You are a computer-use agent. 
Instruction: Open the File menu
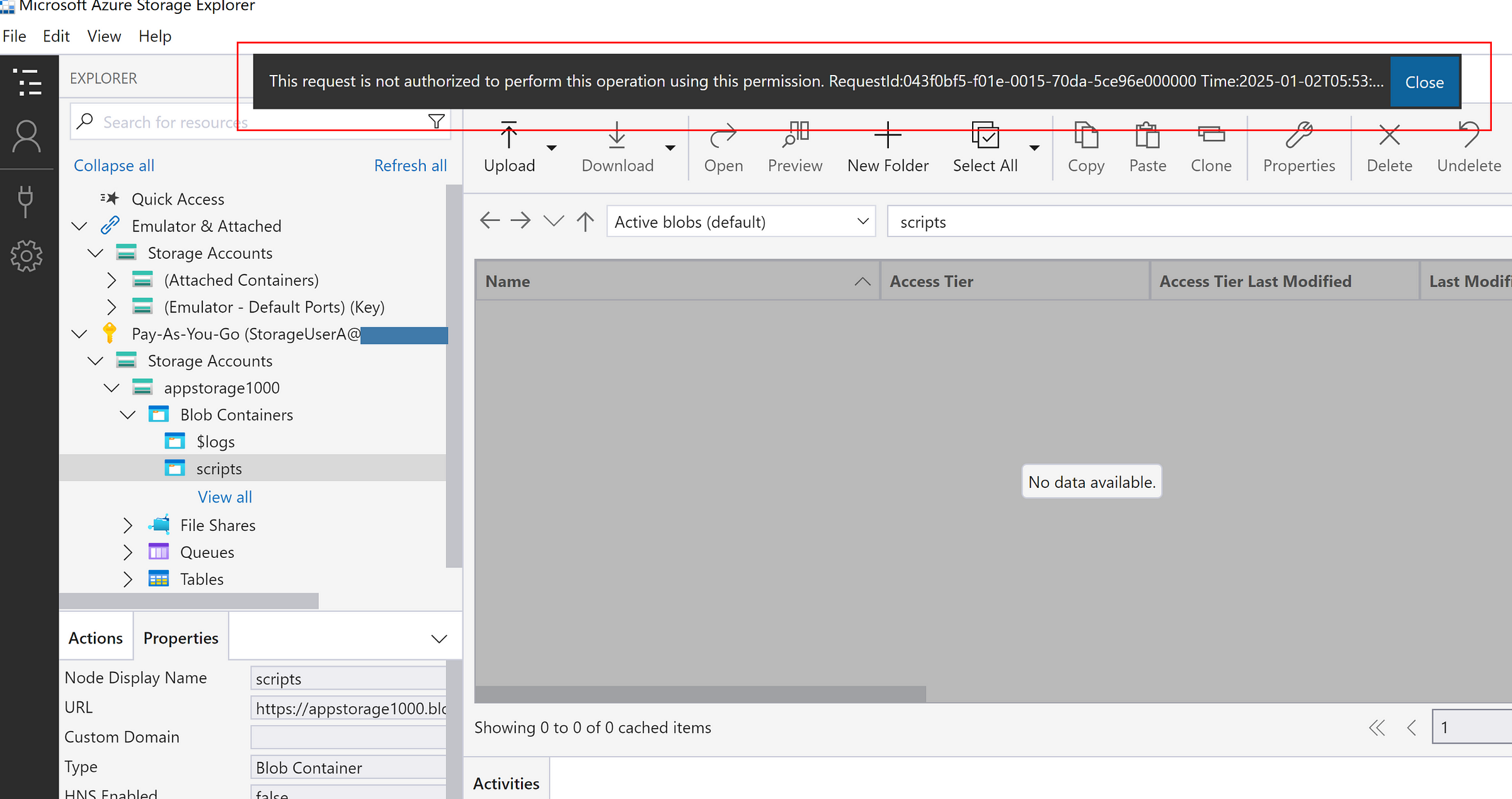point(14,36)
